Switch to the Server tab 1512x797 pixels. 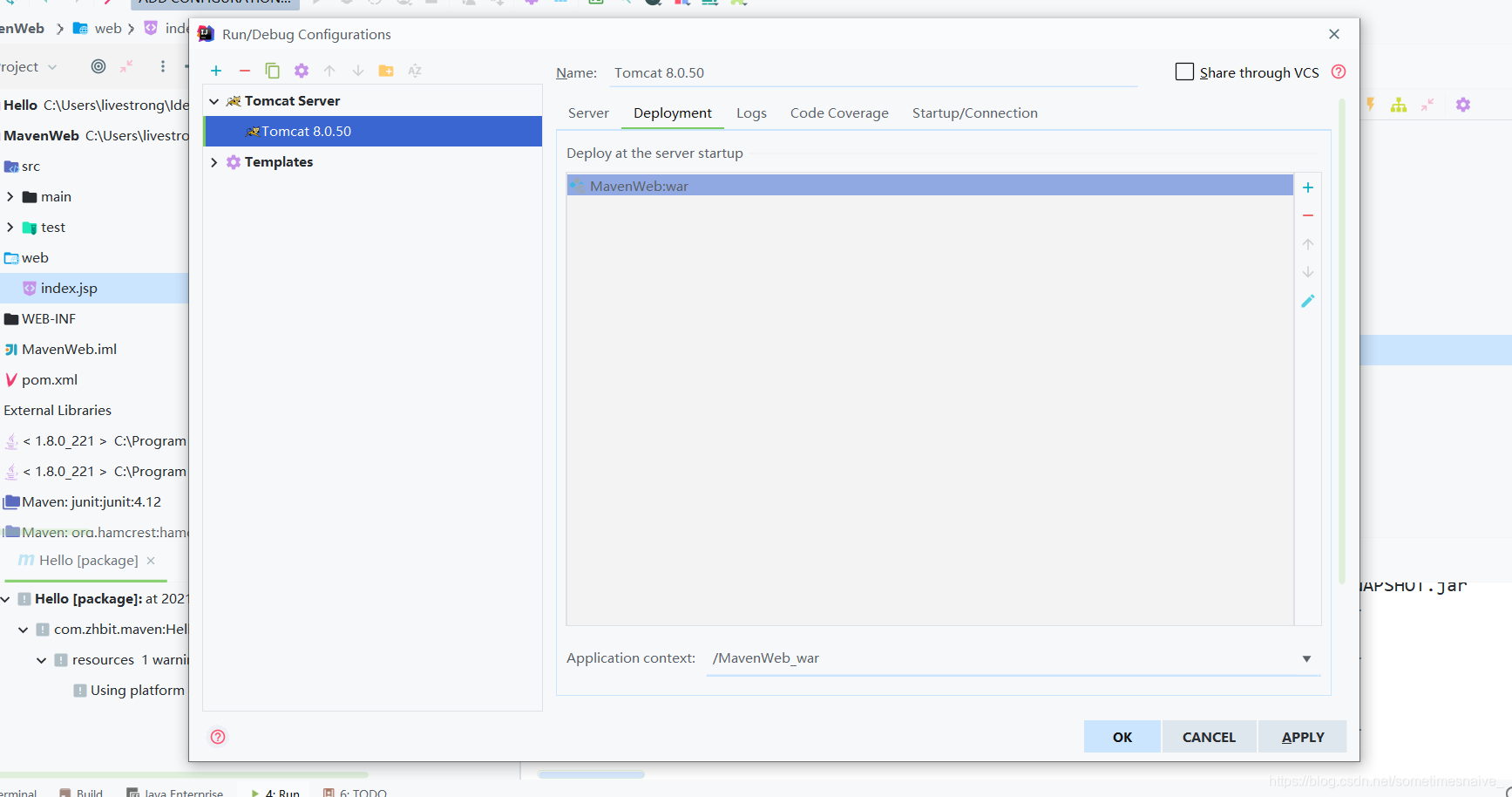pos(588,113)
